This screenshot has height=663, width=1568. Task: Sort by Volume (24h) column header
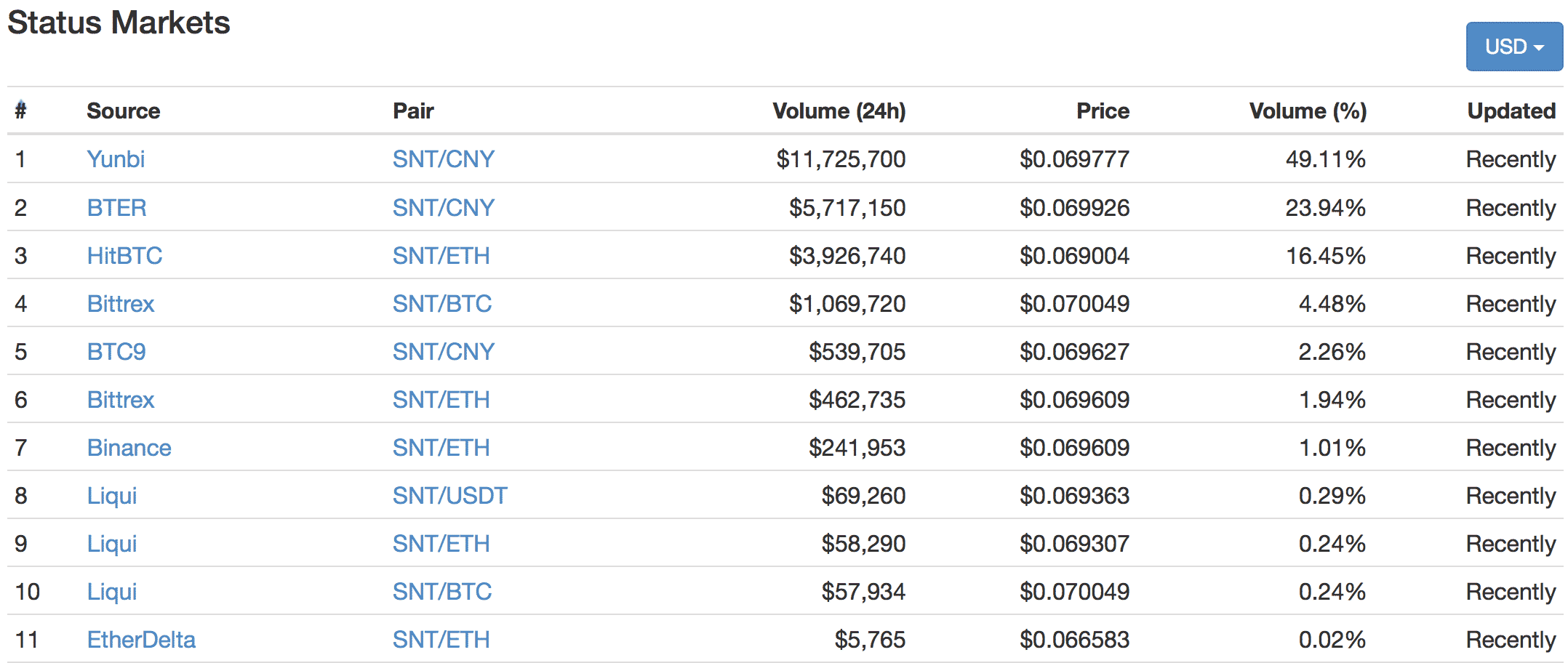coord(839,110)
